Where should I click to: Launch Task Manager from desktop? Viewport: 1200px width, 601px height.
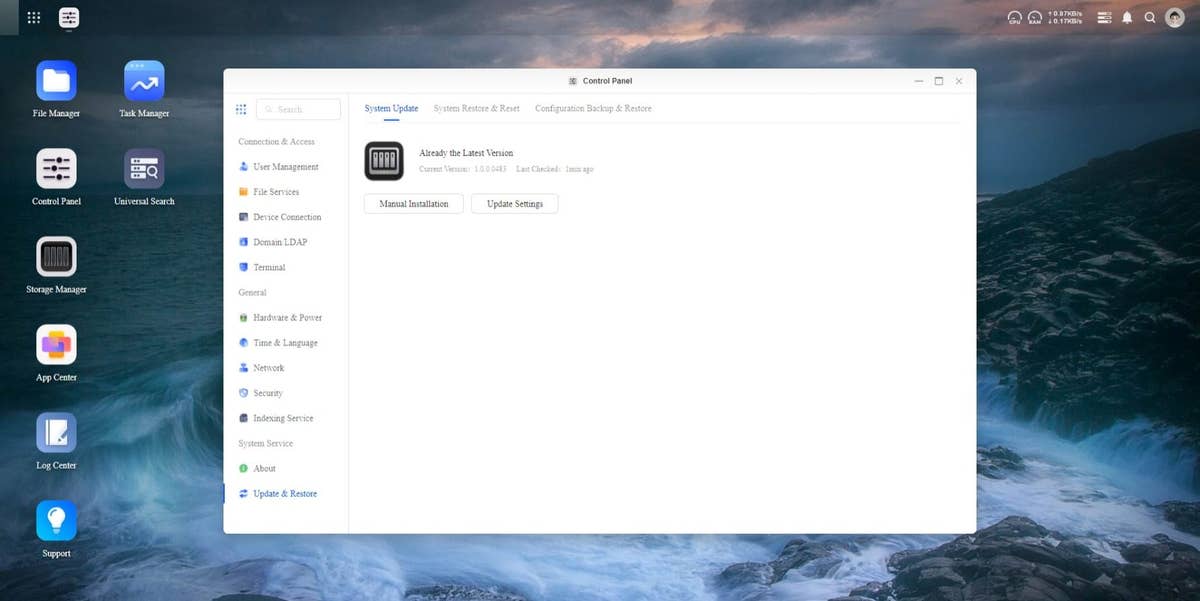144,81
